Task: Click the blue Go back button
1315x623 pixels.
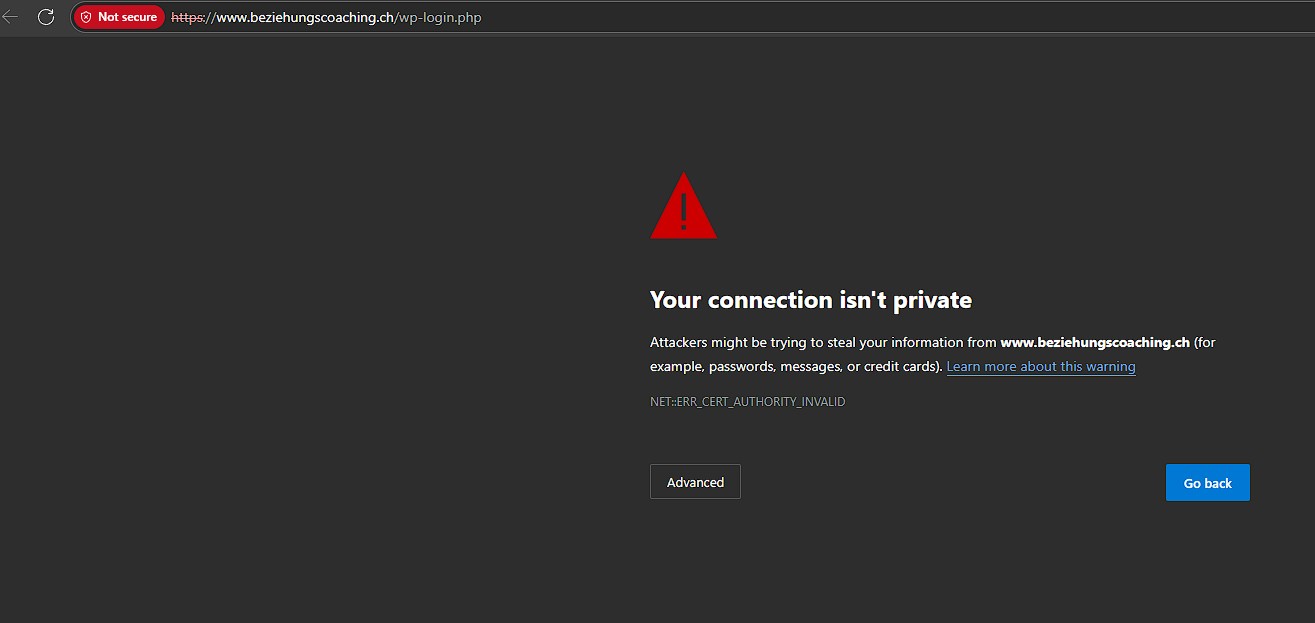Action: (x=1208, y=483)
